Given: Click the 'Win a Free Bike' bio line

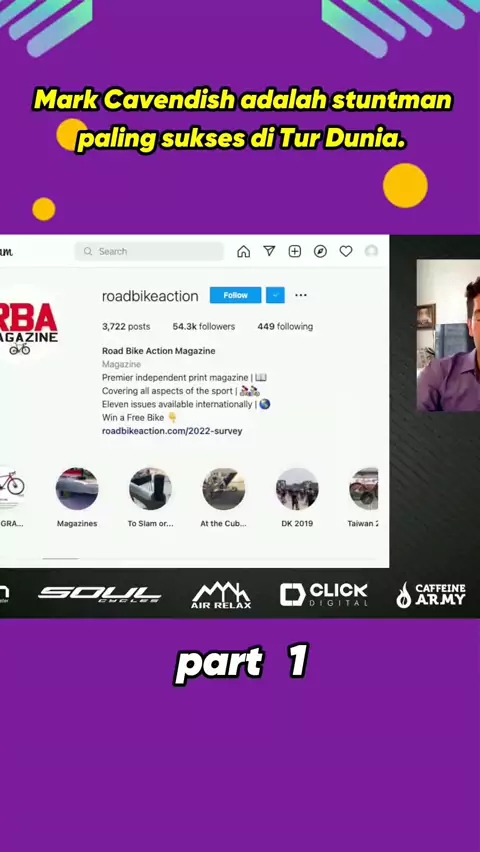Looking at the screenshot, I should 140,417.
